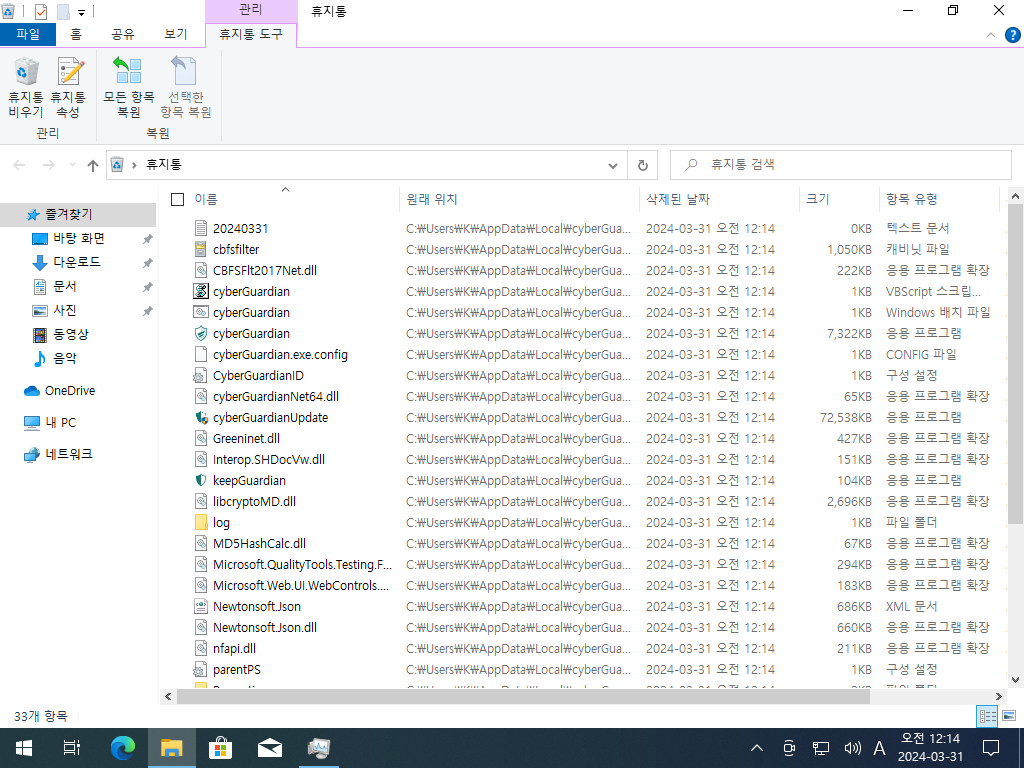Open Microsoft Edge from taskbar
The height and width of the screenshot is (768, 1024).
point(123,748)
